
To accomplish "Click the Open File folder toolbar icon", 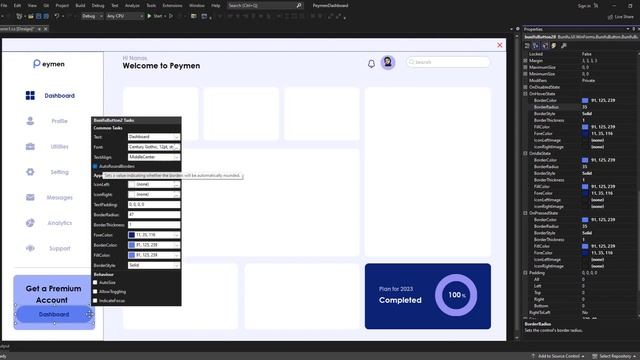I will coord(31,16).
